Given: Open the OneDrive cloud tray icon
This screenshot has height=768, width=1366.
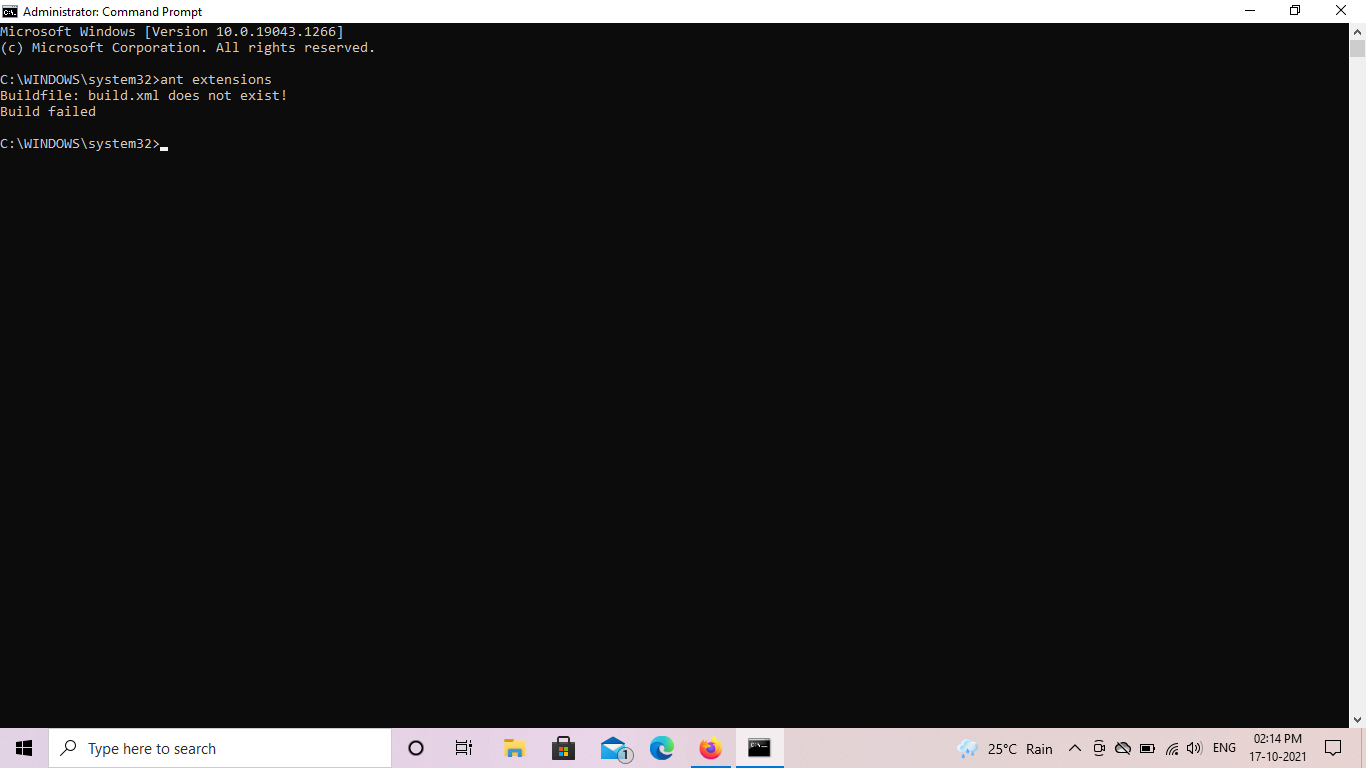Looking at the screenshot, I should [1123, 748].
